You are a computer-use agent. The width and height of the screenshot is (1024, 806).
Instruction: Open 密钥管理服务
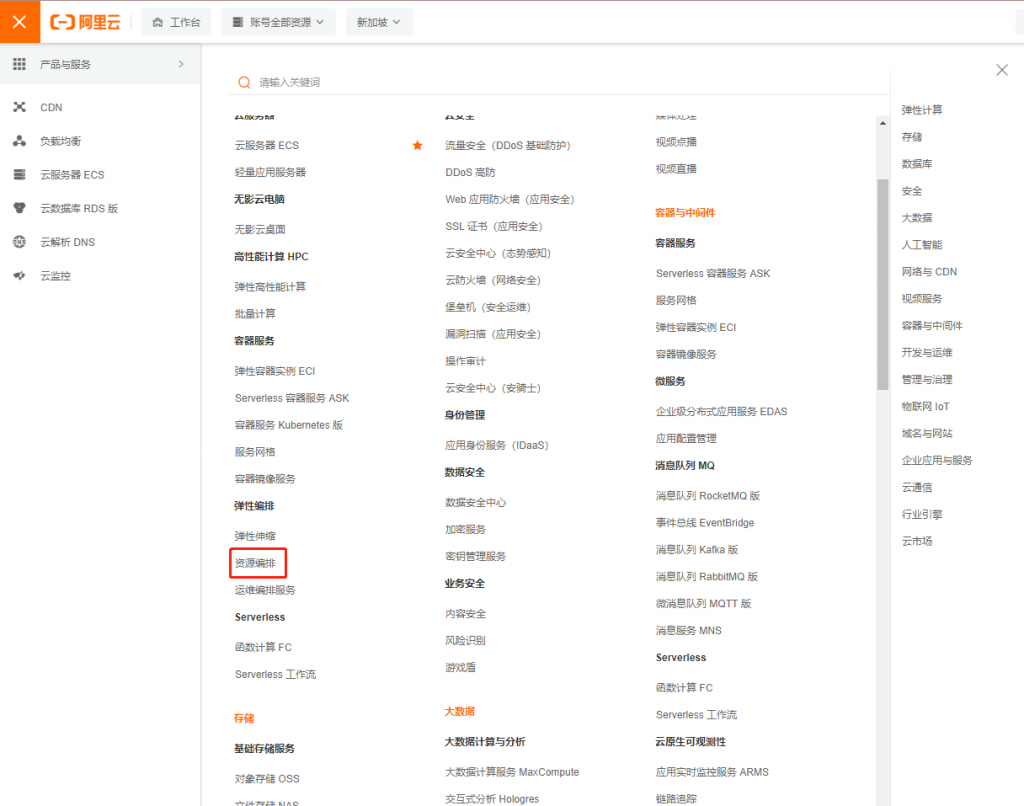point(475,556)
